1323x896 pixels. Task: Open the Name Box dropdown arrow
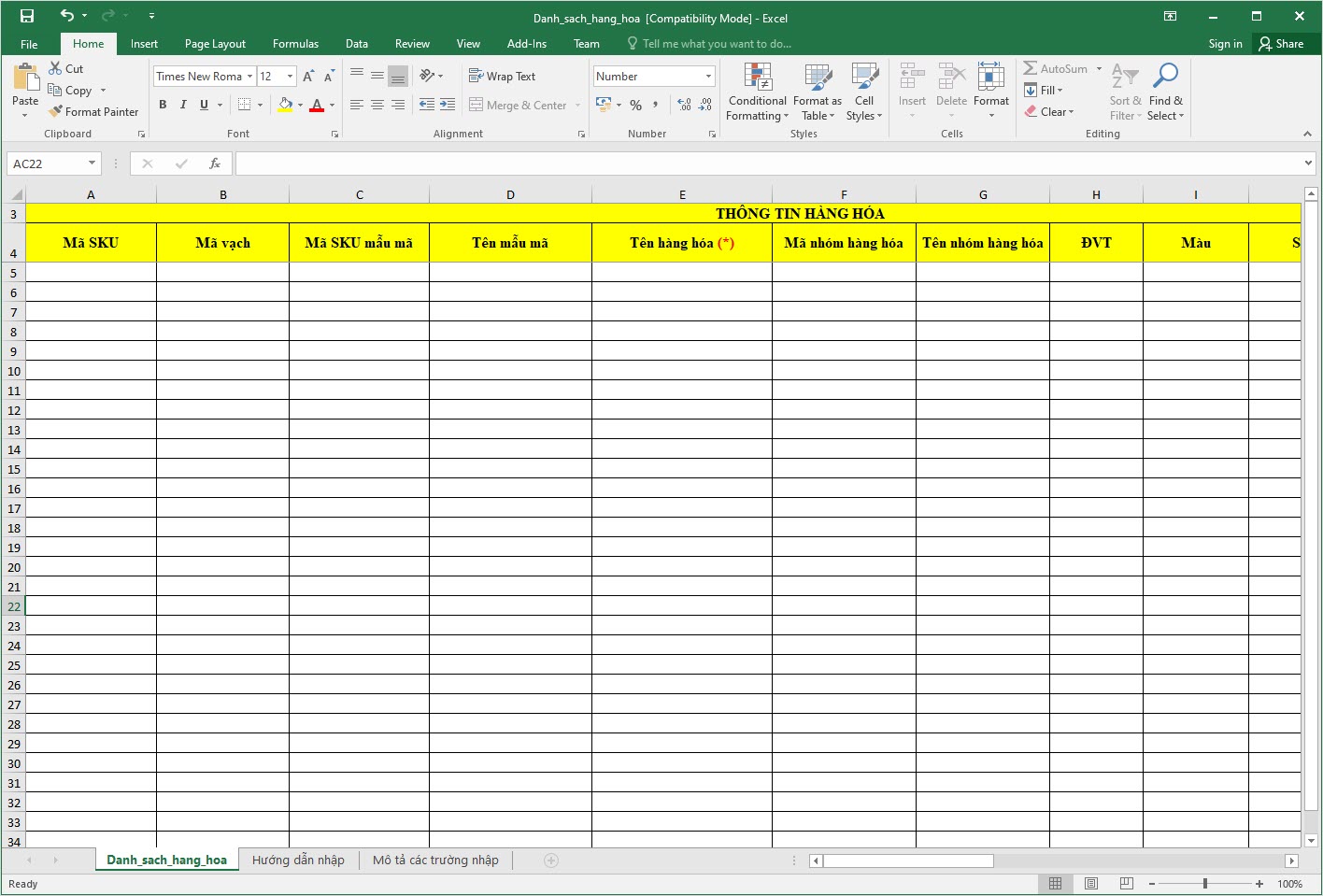(92, 164)
